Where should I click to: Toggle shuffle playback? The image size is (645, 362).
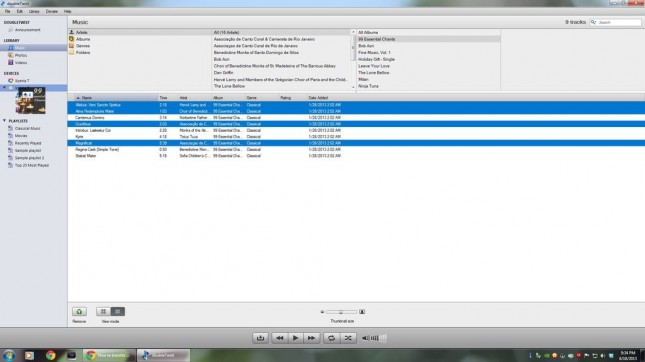[x=348, y=338]
